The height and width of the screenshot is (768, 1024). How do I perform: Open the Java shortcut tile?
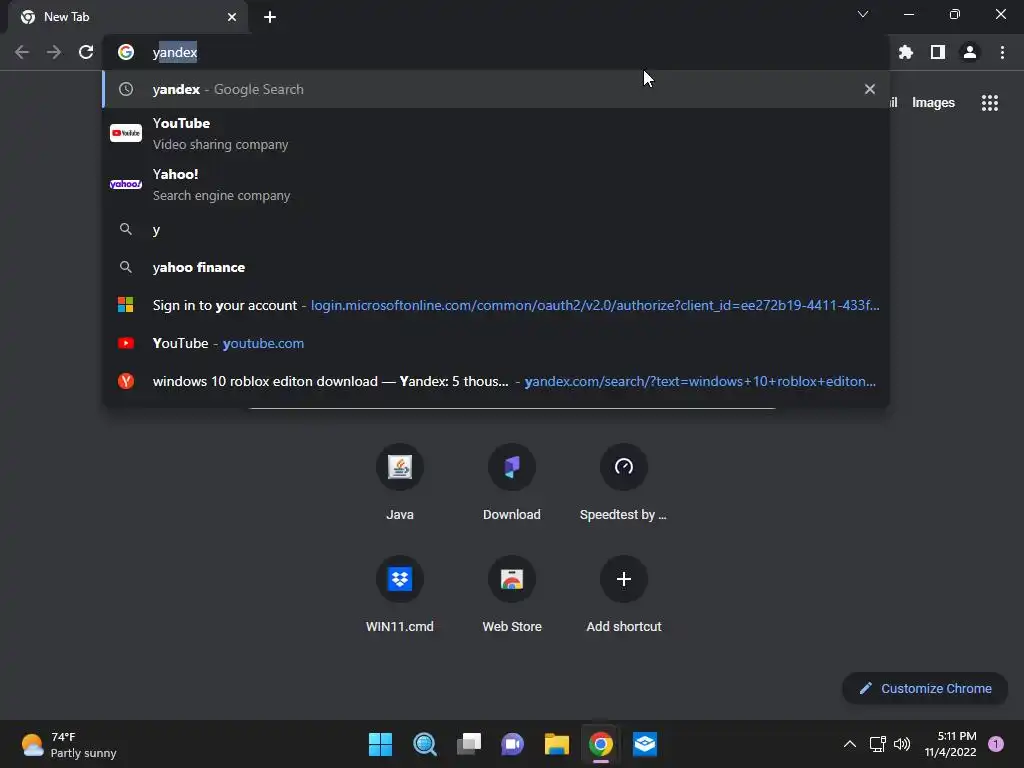400,482
